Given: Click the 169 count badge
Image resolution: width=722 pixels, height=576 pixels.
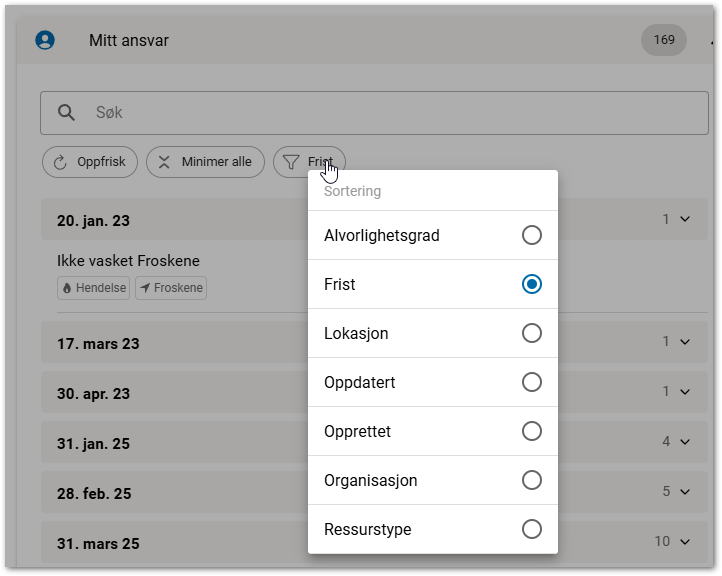Looking at the screenshot, I should (x=664, y=40).
